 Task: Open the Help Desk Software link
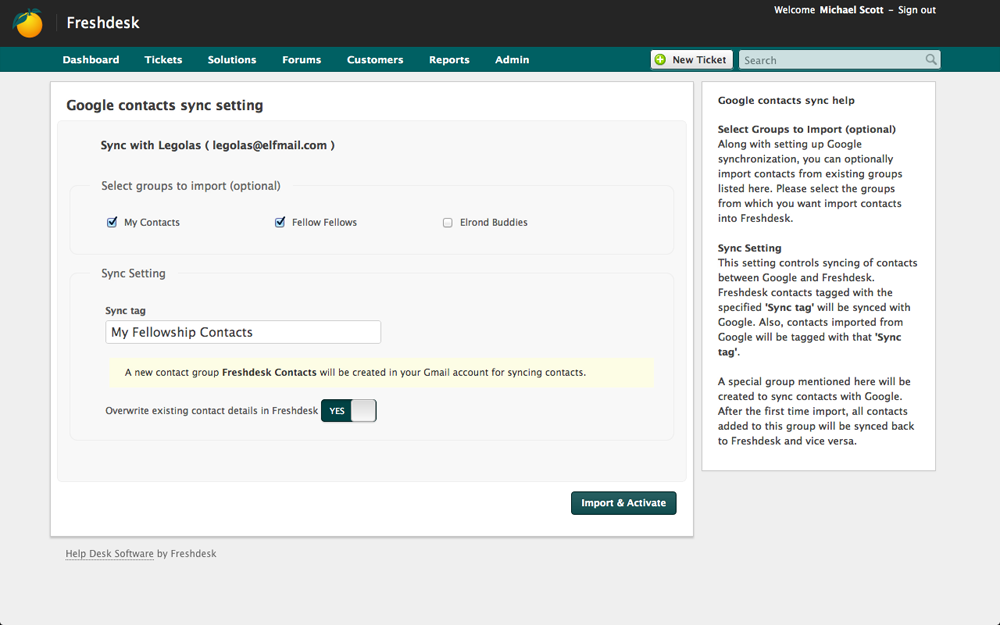[109, 554]
